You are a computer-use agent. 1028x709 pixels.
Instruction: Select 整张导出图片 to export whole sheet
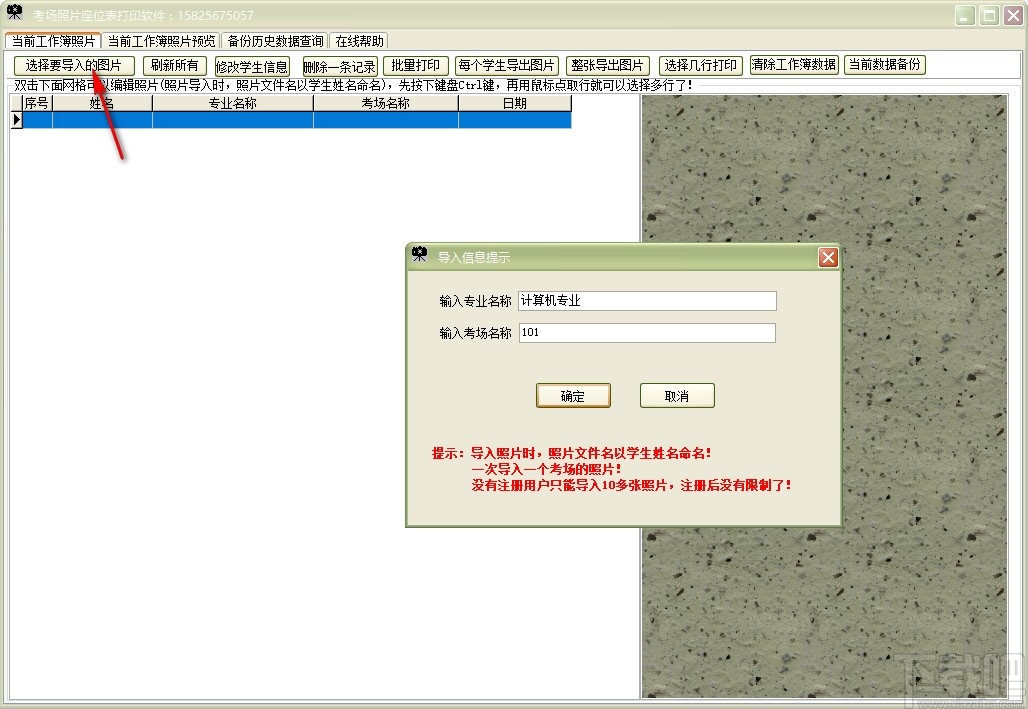tap(608, 64)
